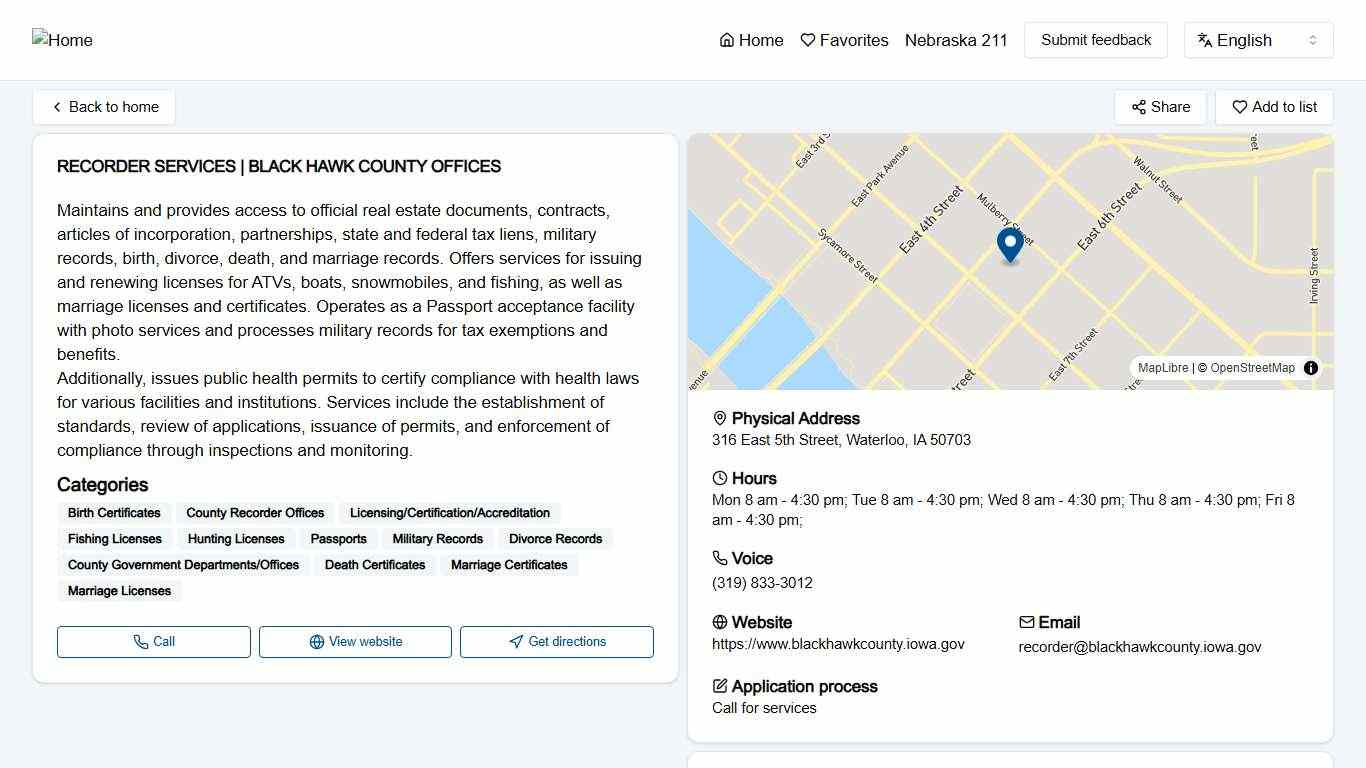
Task: Open Nebraska 211 from the header
Action: point(956,40)
